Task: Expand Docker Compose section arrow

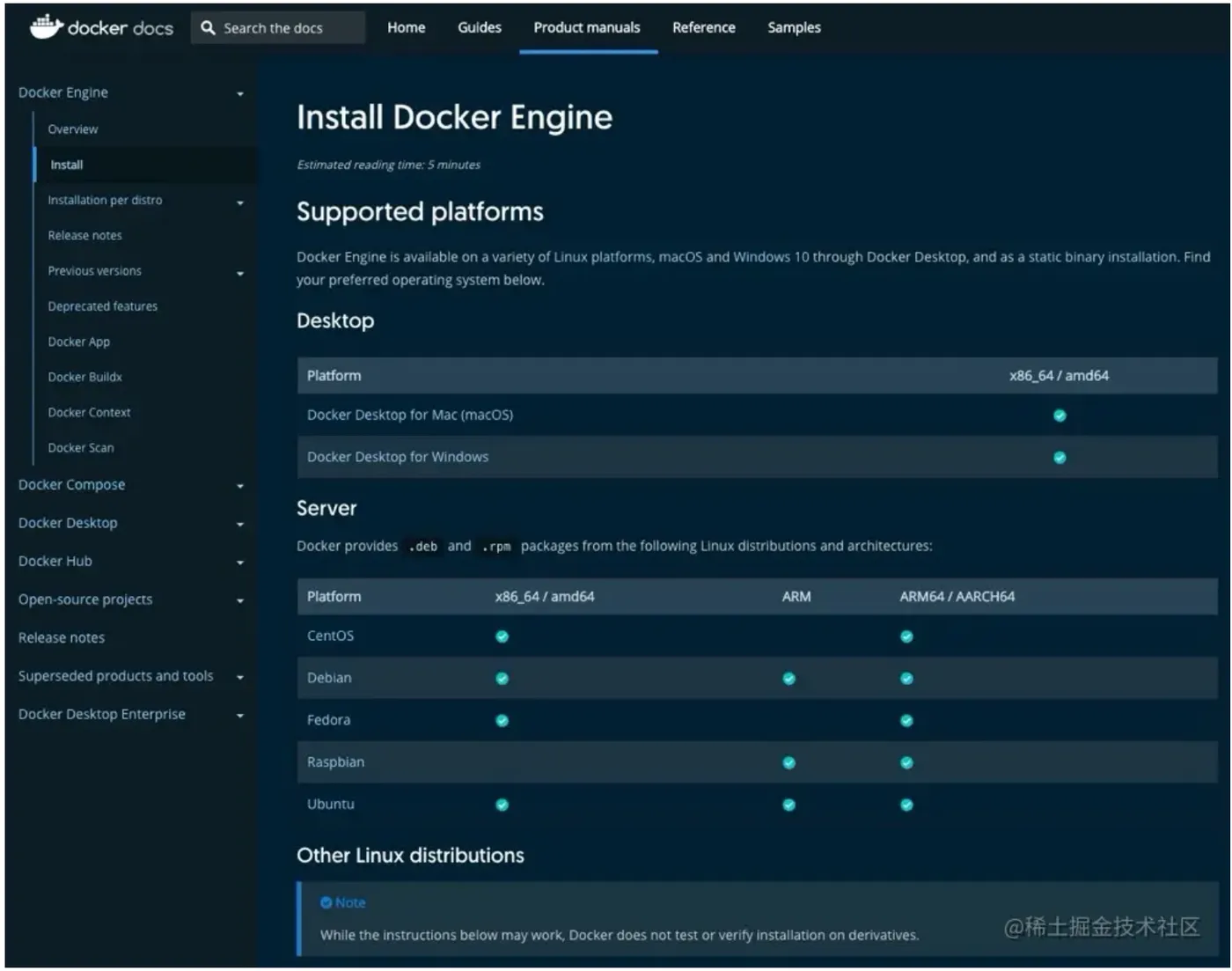Action: [x=240, y=486]
